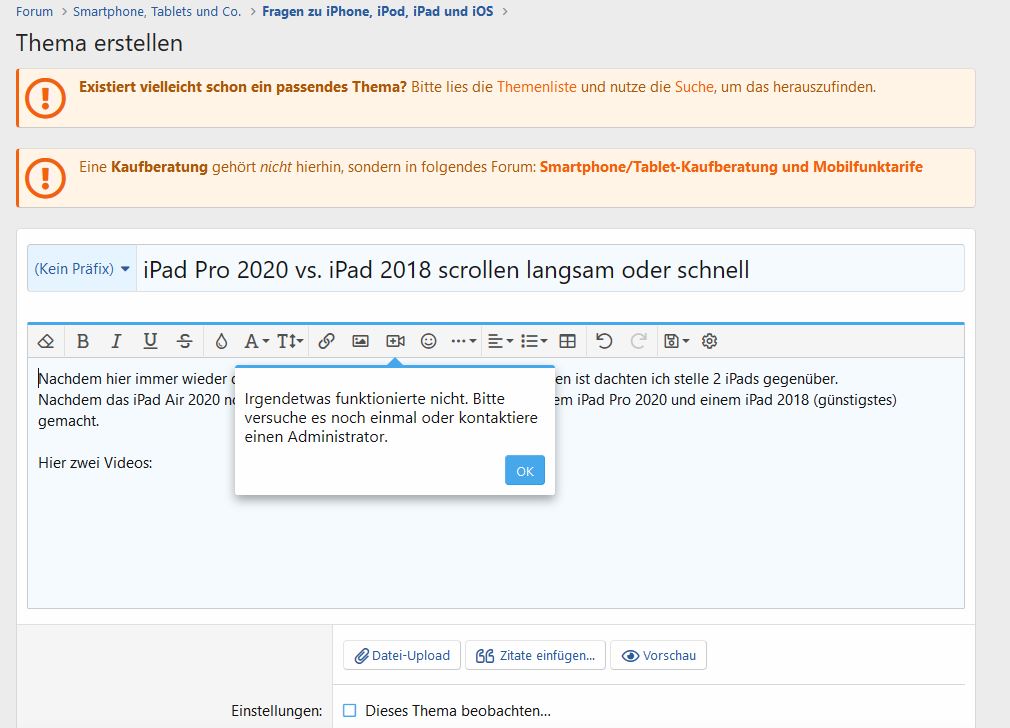Click the Einstellungen: label
Image resolution: width=1010 pixels, height=728 pixels.
[x=277, y=711]
